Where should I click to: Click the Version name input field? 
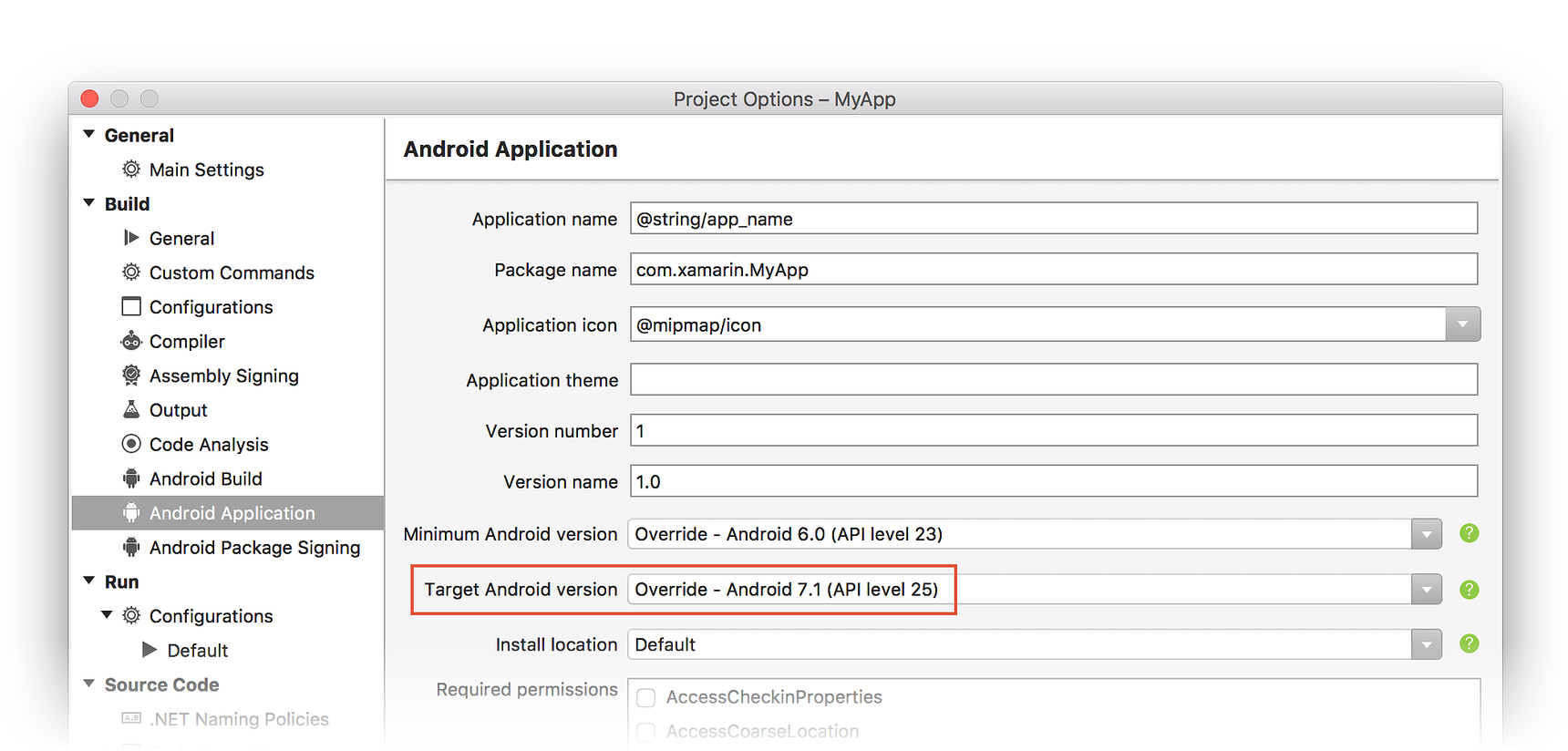(x=1054, y=481)
